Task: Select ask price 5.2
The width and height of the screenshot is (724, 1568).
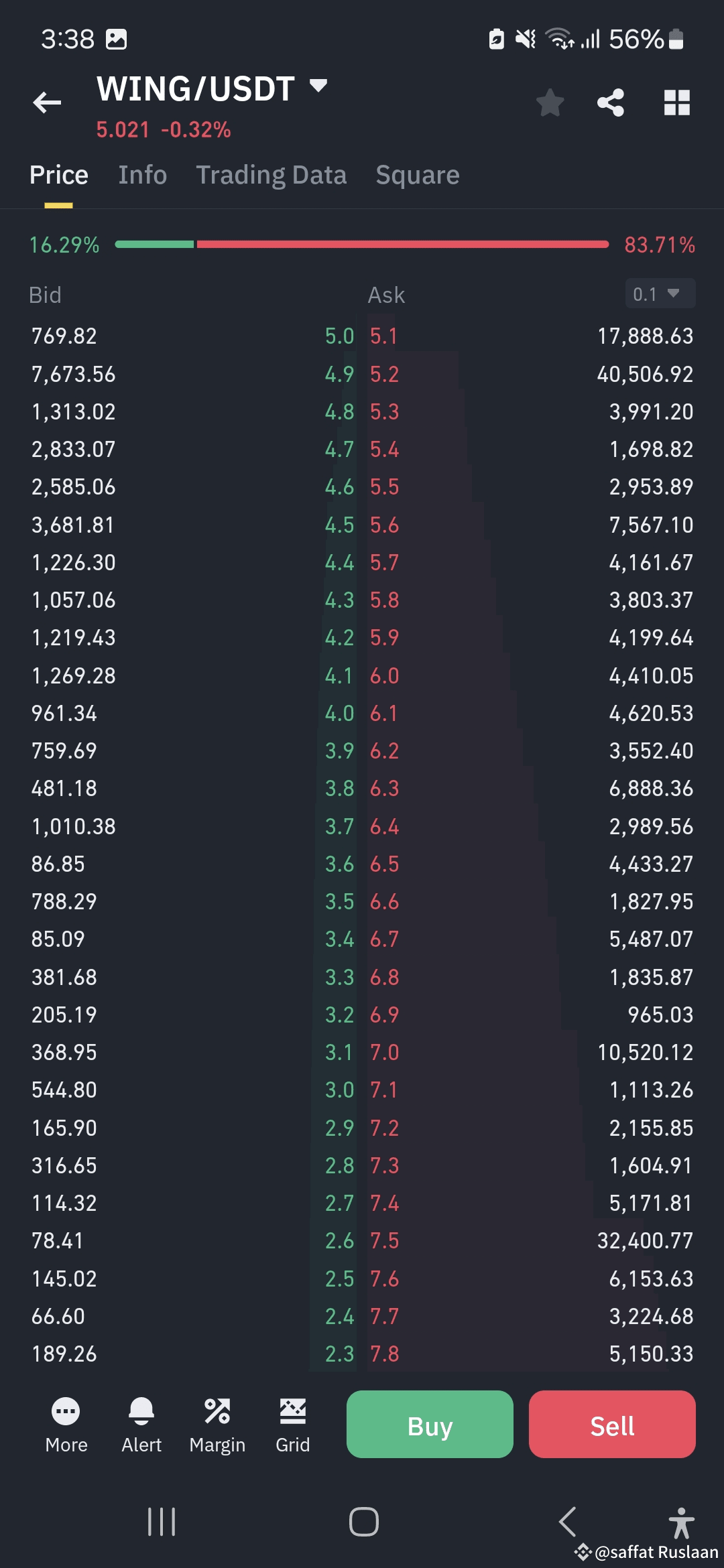Action: [385, 374]
